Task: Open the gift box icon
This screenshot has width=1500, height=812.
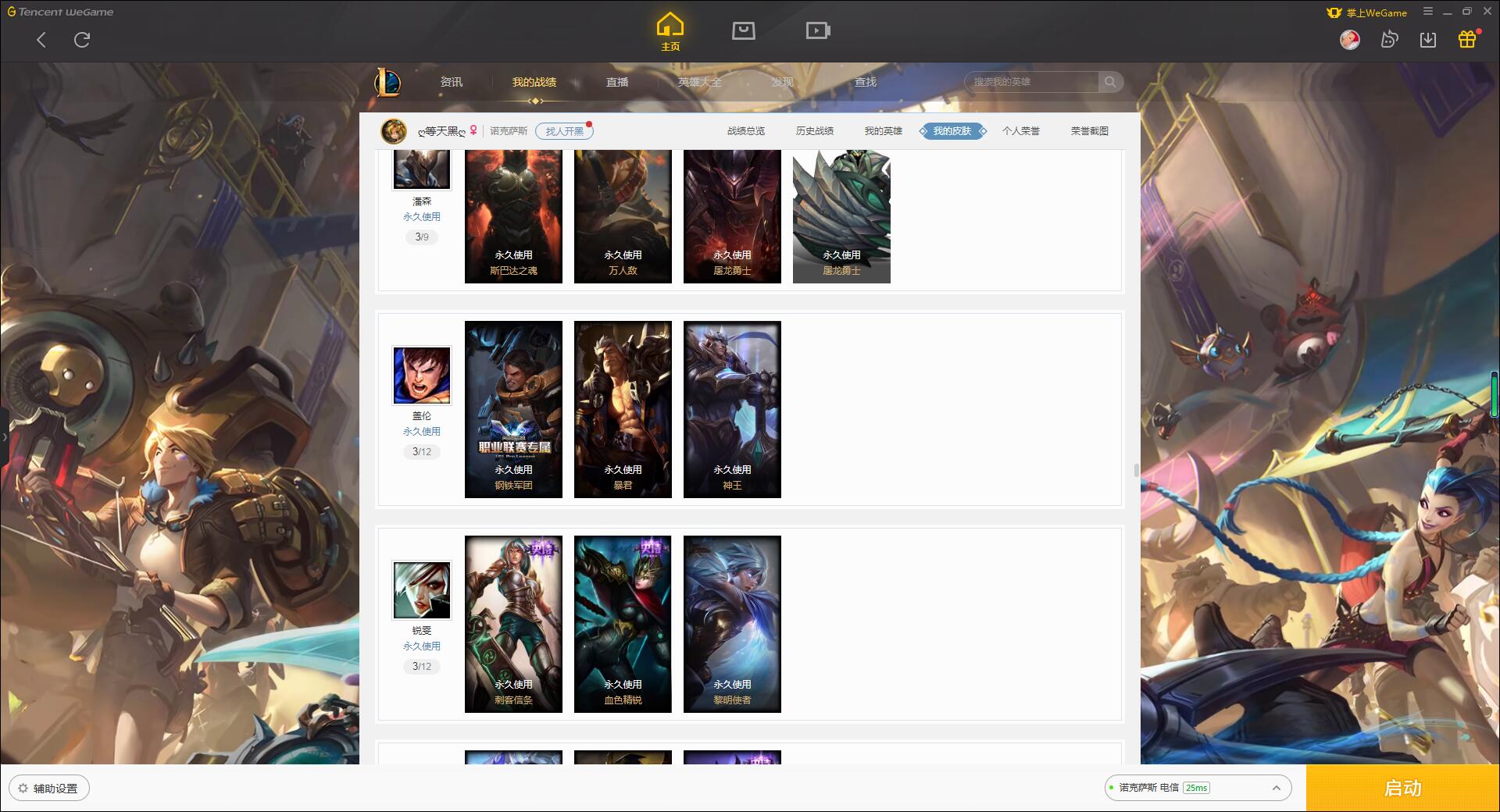Action: tap(1467, 39)
